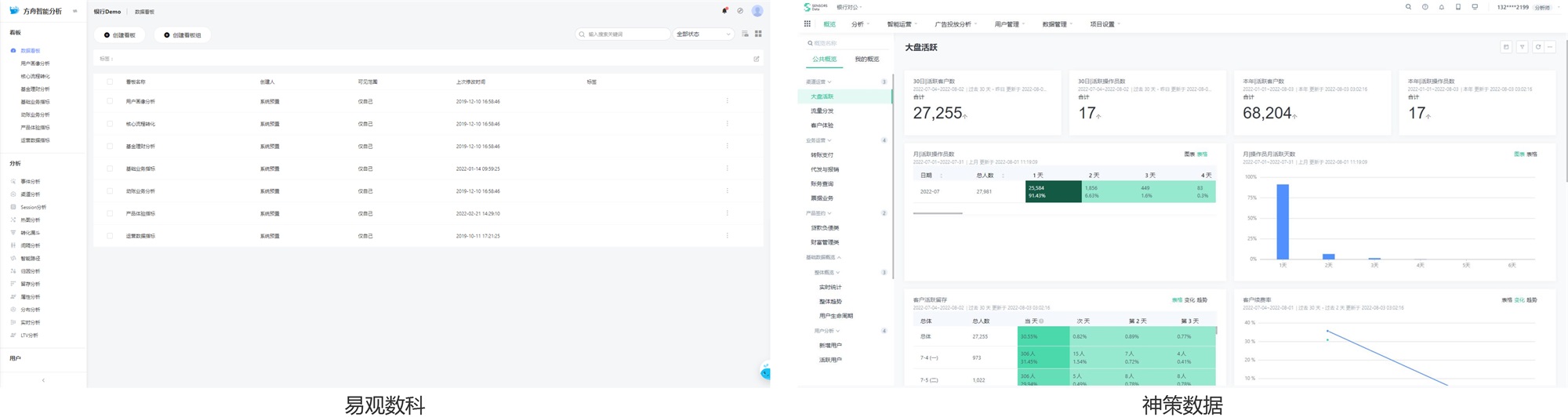
Task: Click the 属性分析 icon in 方舟 sidebar
Action: (x=13, y=296)
